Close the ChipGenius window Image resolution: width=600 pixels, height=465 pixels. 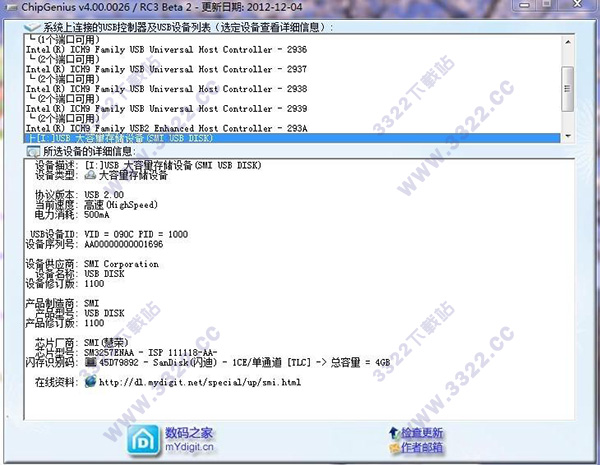[577, 5]
